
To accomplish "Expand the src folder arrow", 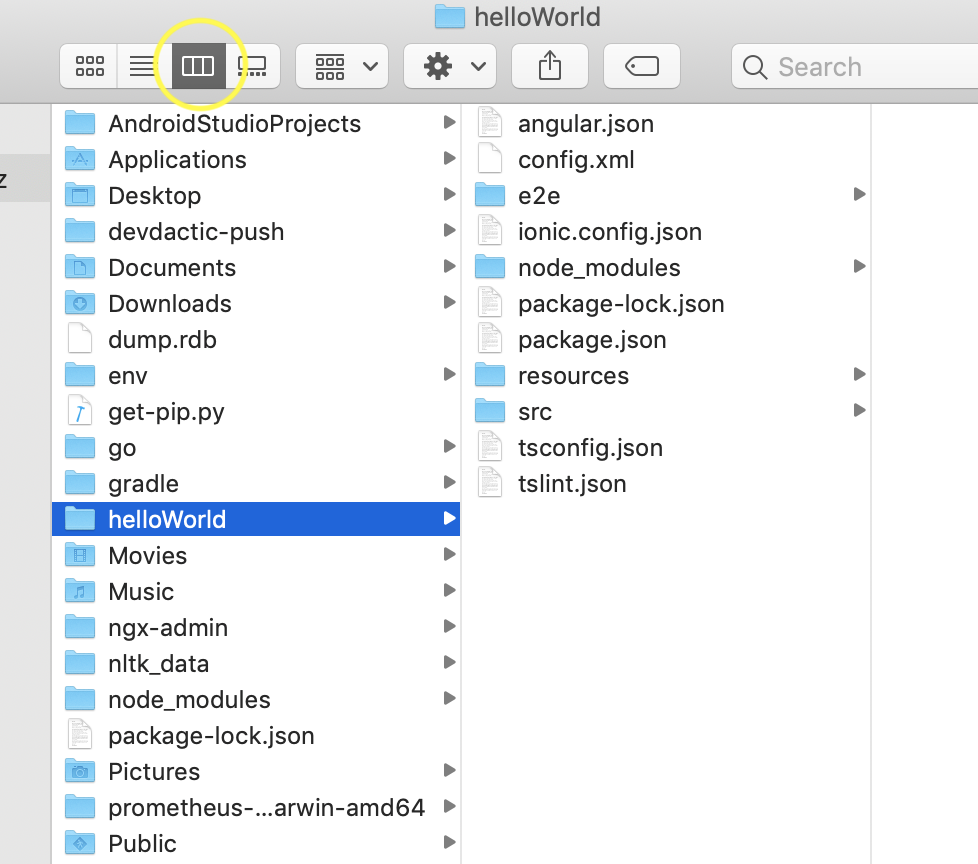I will [859, 410].
